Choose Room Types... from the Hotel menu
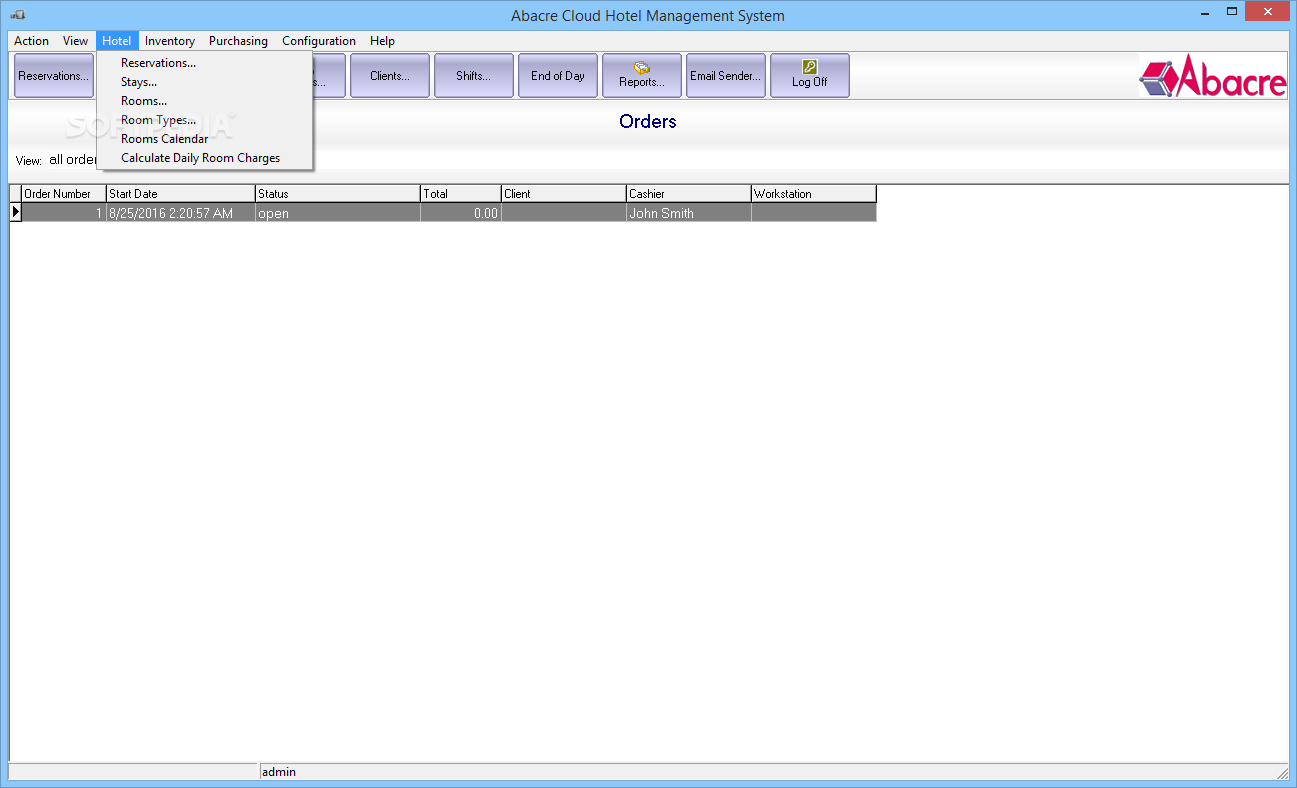This screenshot has height=788, width=1297. (x=205, y=120)
